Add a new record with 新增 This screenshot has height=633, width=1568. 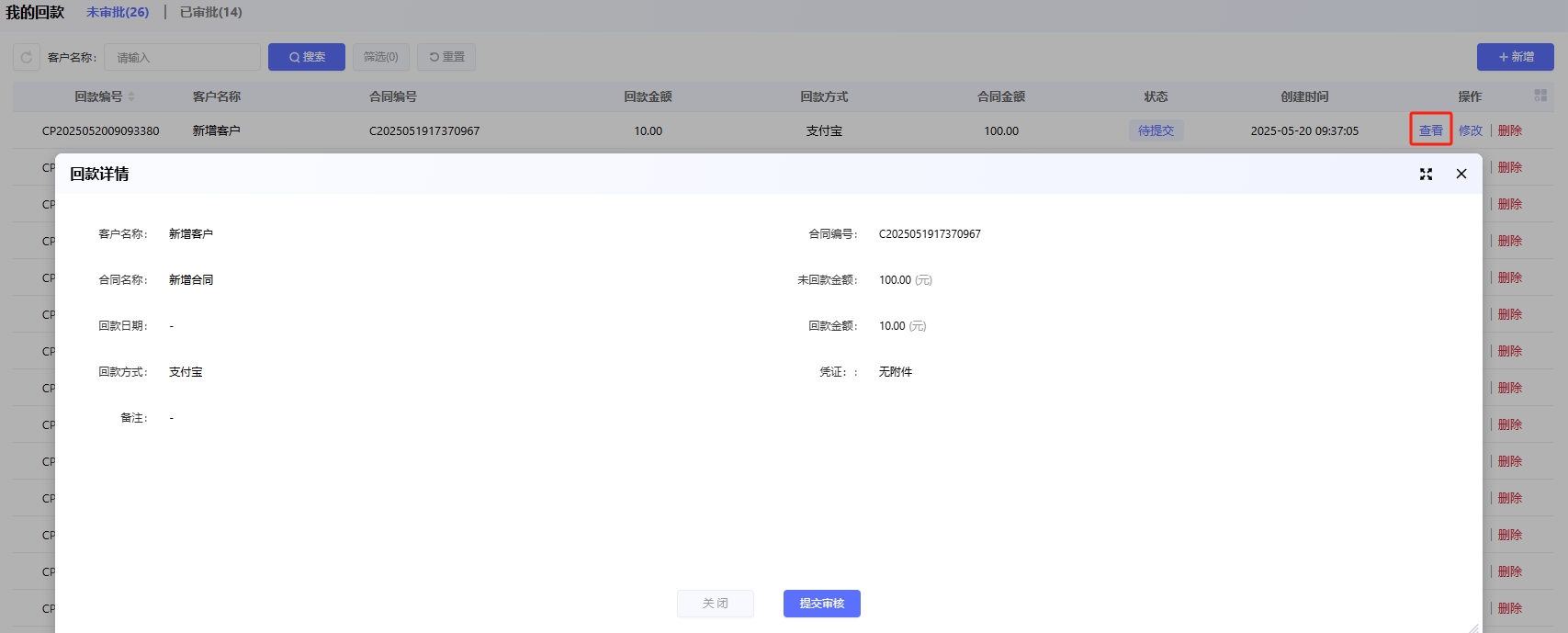pos(1516,57)
